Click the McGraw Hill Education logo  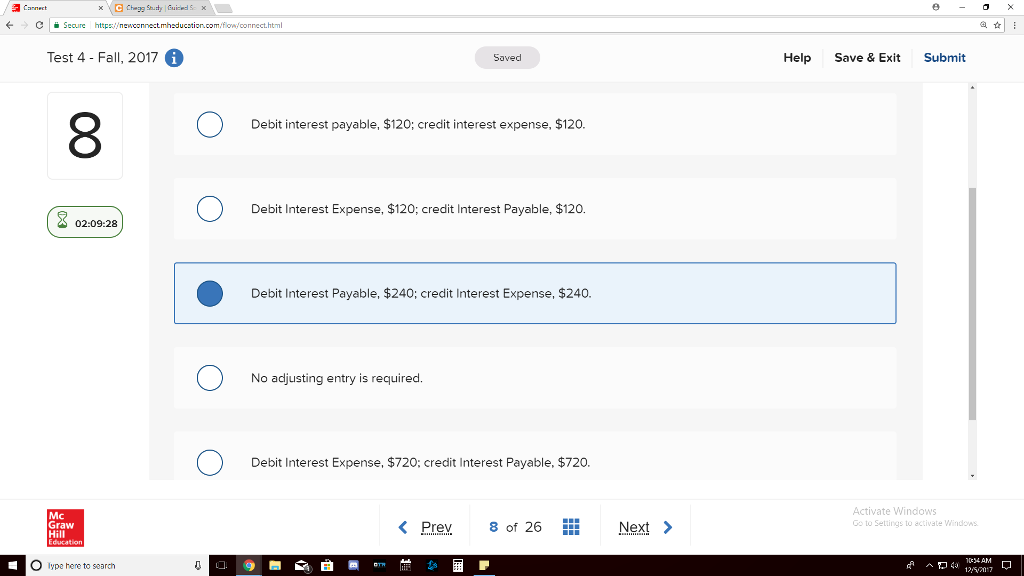[64, 528]
